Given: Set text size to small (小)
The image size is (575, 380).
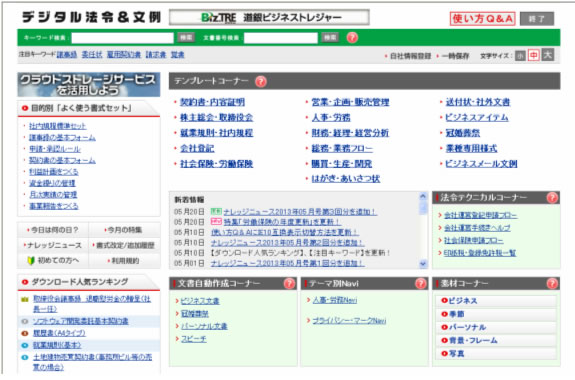Looking at the screenshot, I should coord(520,55).
